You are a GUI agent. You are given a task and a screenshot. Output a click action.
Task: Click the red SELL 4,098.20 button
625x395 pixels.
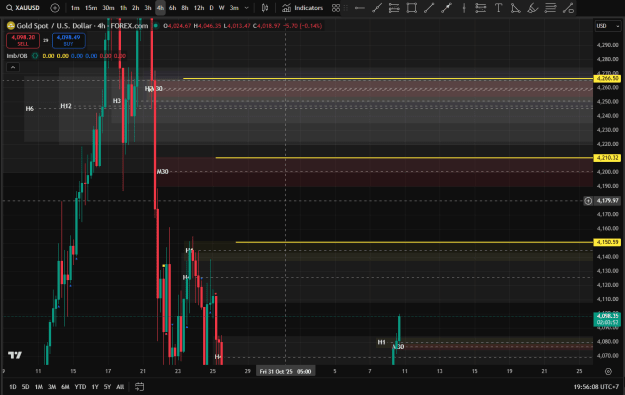coord(23,40)
